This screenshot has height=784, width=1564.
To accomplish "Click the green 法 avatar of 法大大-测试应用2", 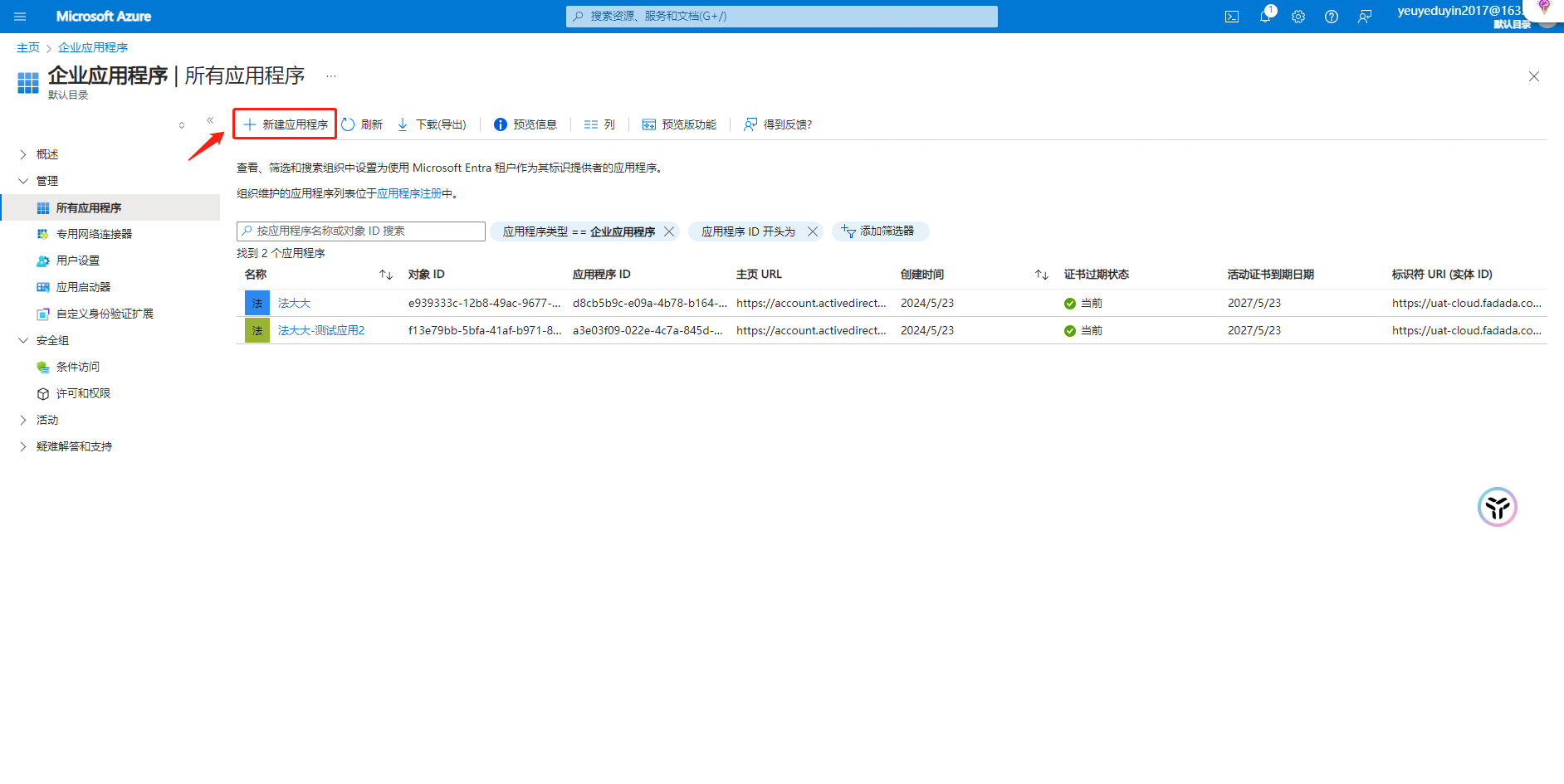I will [257, 331].
